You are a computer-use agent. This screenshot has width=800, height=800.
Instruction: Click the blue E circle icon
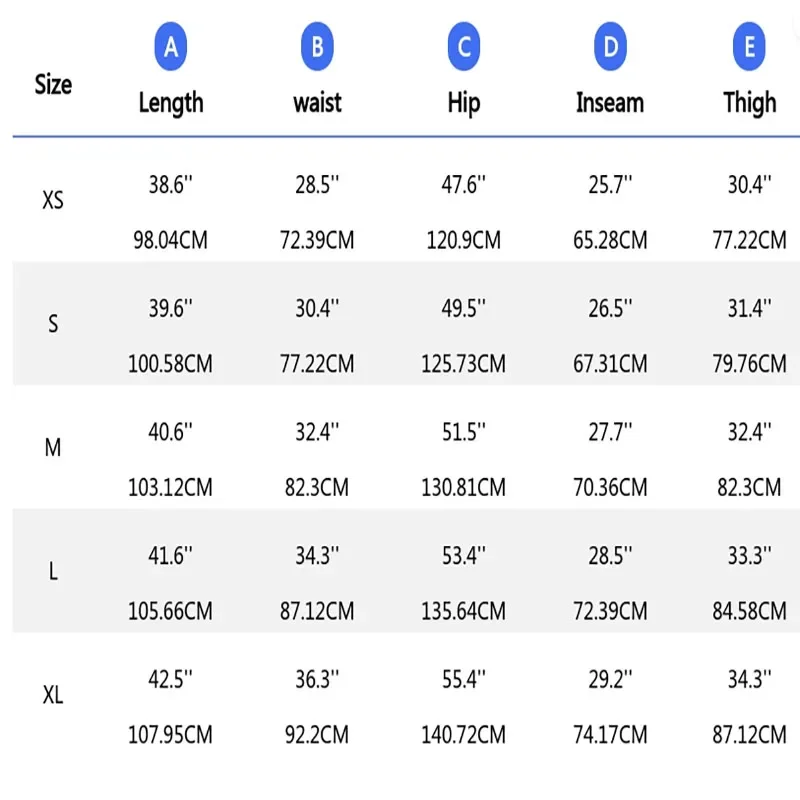pyautogui.click(x=750, y=47)
